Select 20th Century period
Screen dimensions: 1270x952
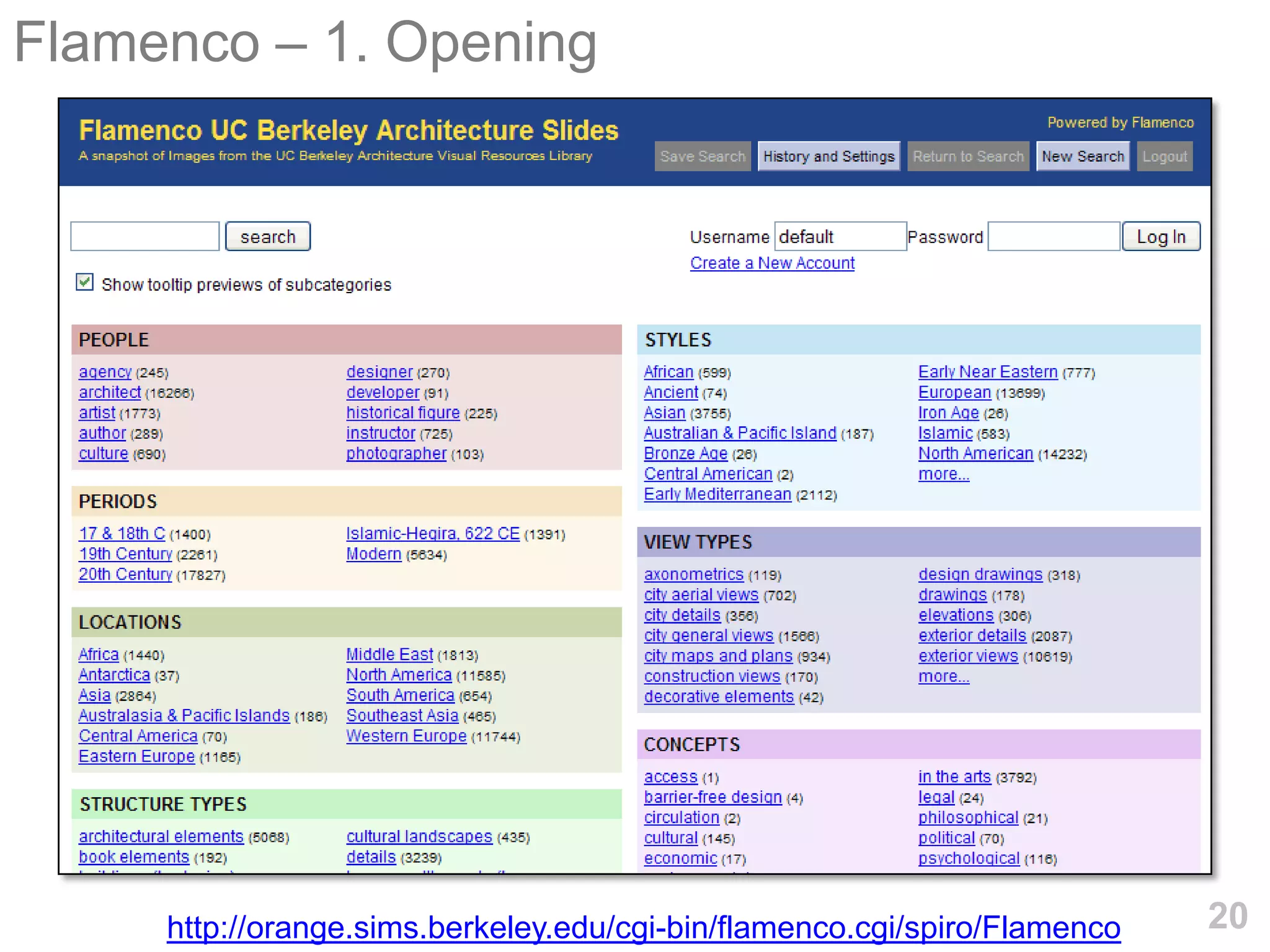coord(125,575)
